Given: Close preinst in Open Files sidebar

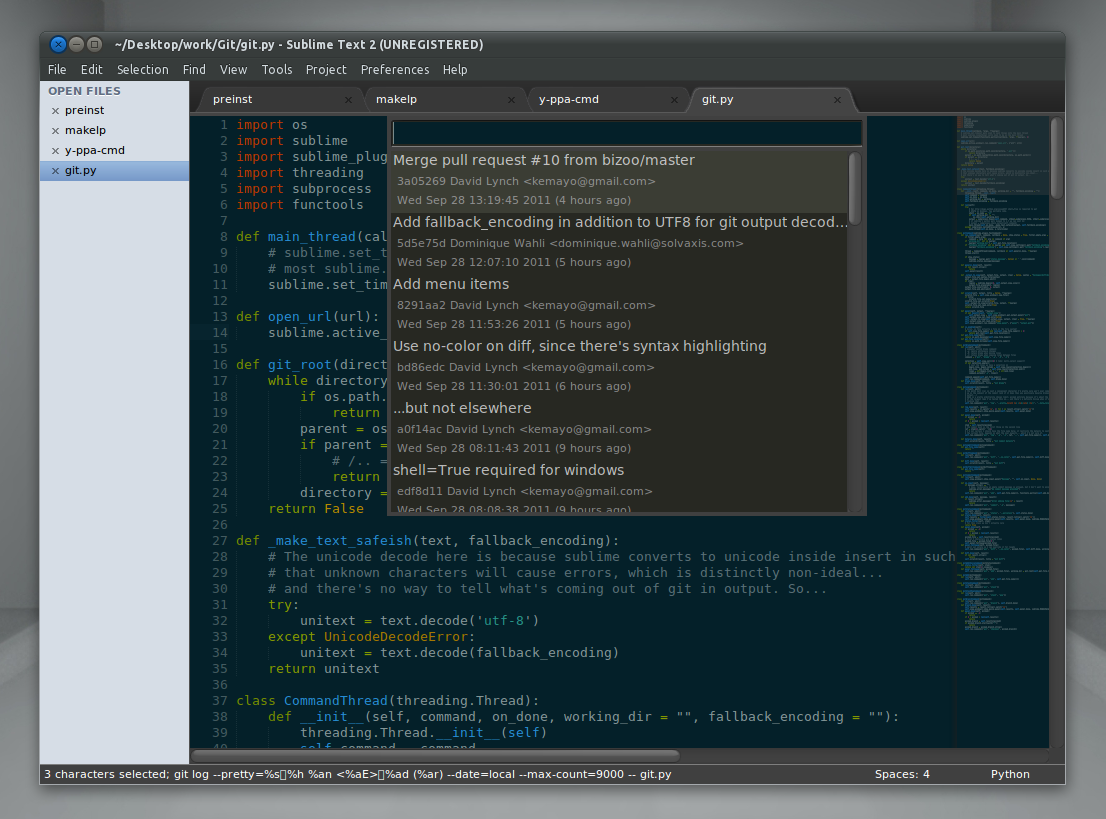Looking at the screenshot, I should [55, 111].
